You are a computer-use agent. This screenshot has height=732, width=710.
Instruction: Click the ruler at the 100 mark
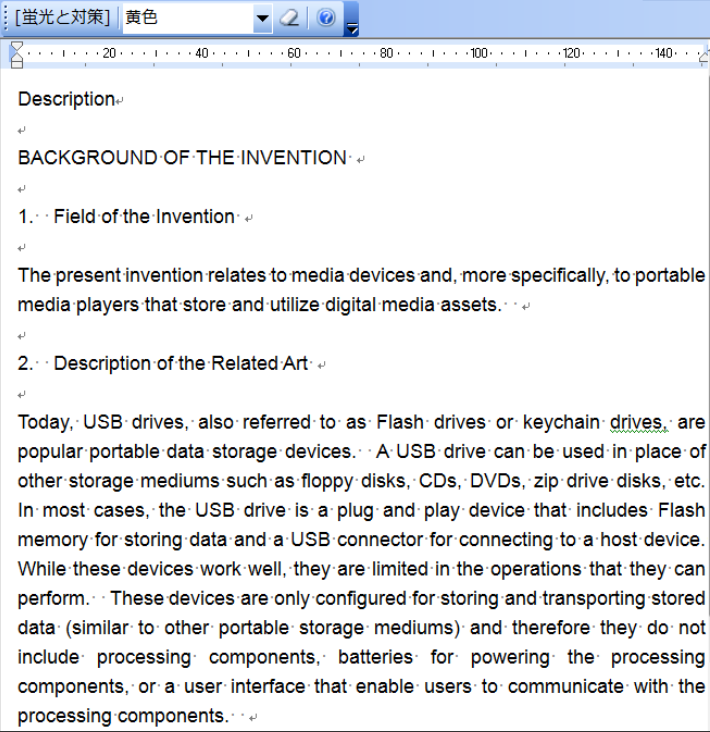pos(478,53)
